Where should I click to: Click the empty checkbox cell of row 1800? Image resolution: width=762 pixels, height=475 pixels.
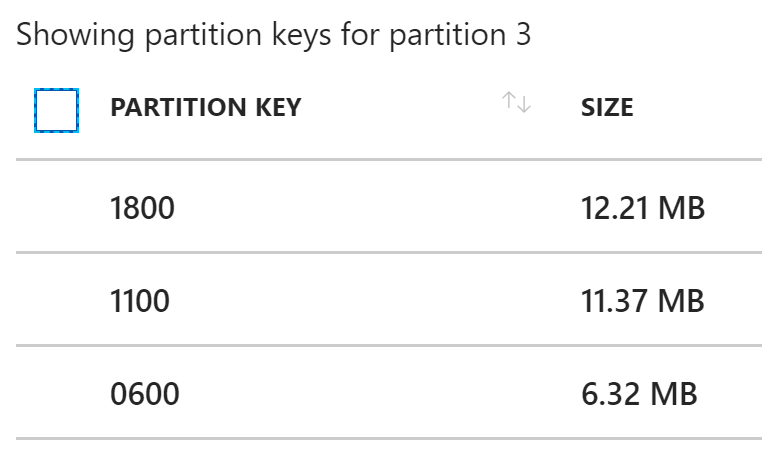pos(56,206)
